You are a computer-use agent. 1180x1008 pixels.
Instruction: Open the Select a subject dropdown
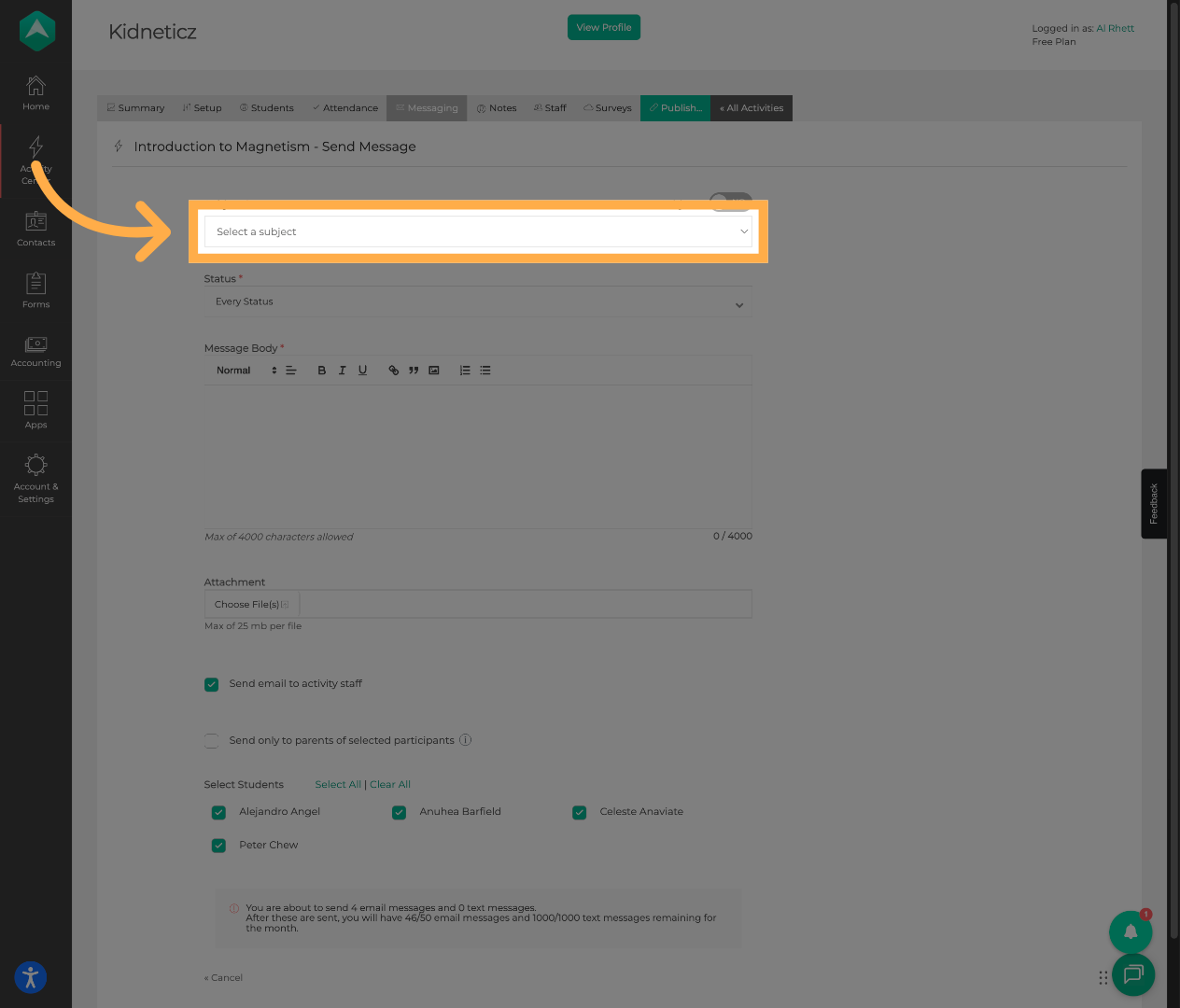[477, 231]
